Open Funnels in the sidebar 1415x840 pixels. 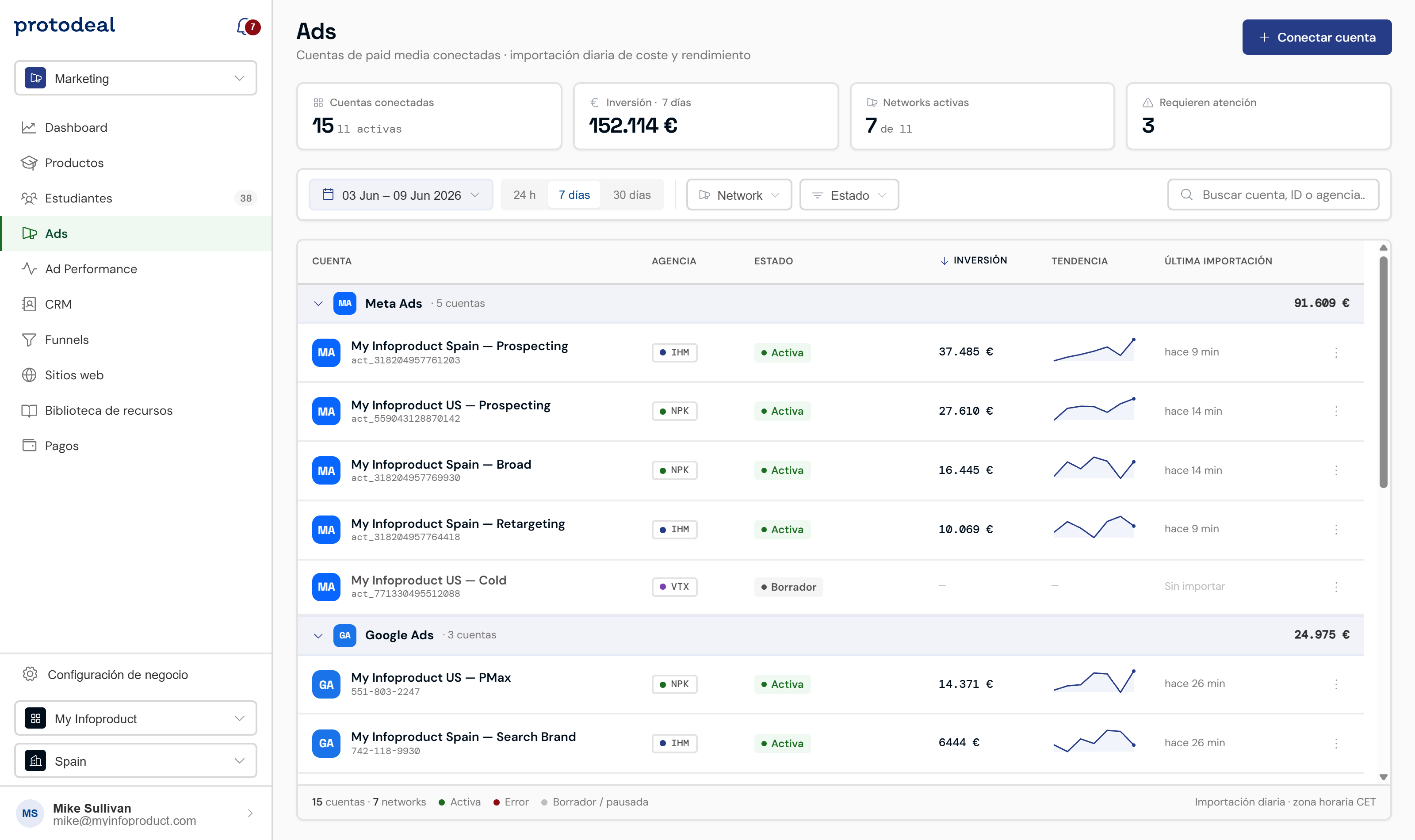click(136, 340)
